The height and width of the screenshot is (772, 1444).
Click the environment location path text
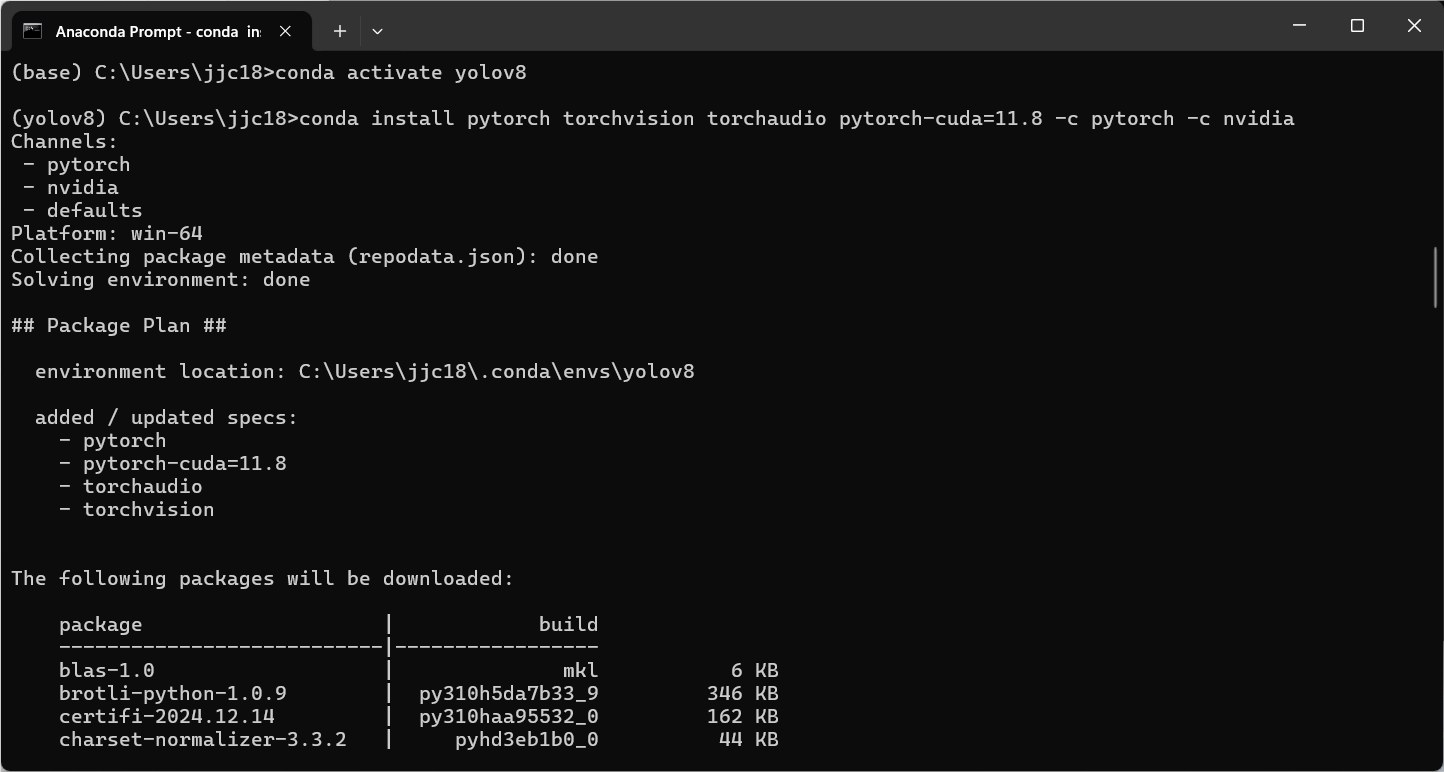click(x=496, y=371)
